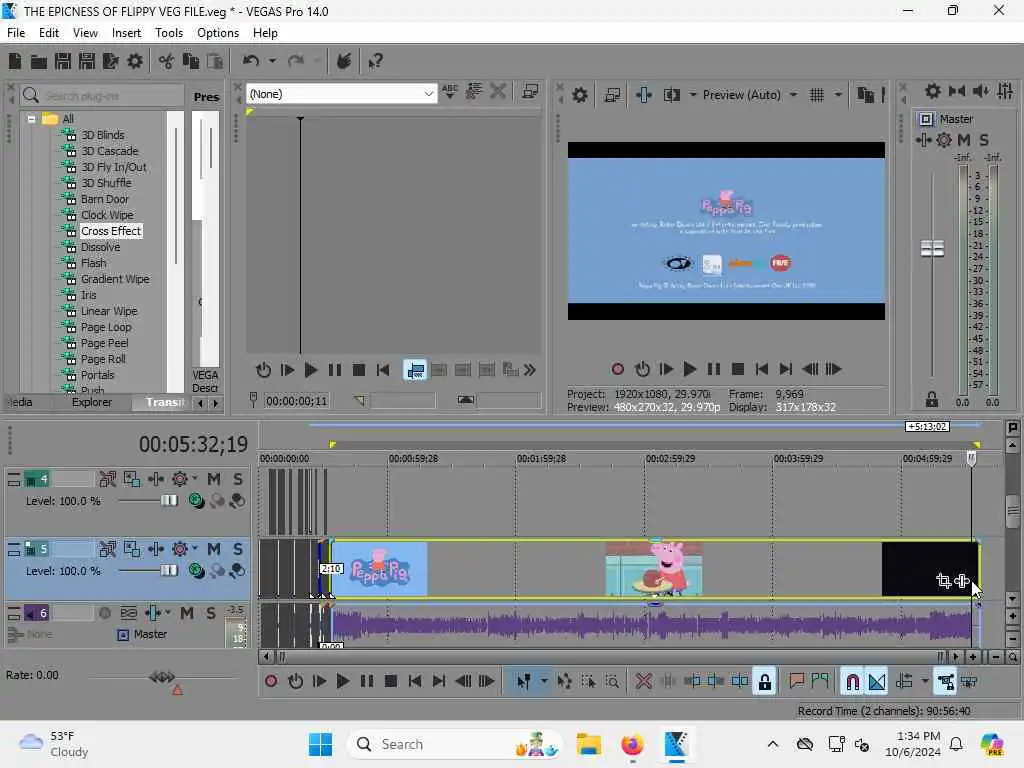Viewport: 1024px width, 768px height.
Task: Copy selection using the toolbar copy icon
Action: coord(191,61)
